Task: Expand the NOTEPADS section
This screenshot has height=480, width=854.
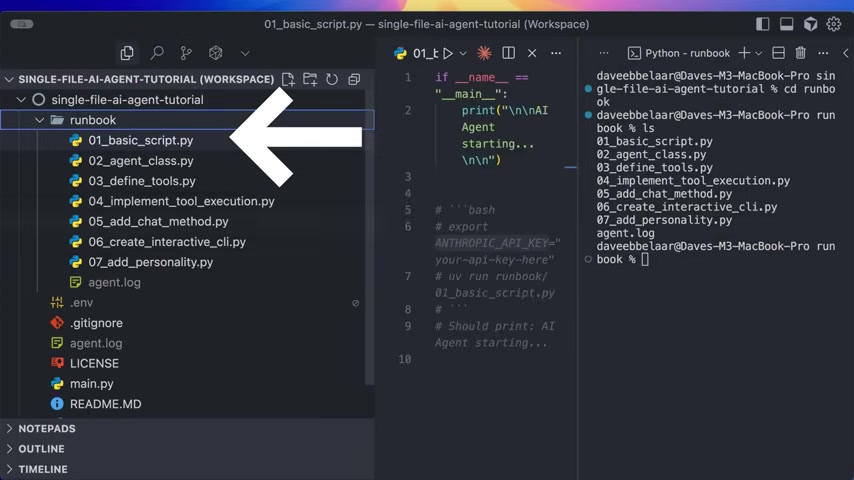Action: click(47, 429)
